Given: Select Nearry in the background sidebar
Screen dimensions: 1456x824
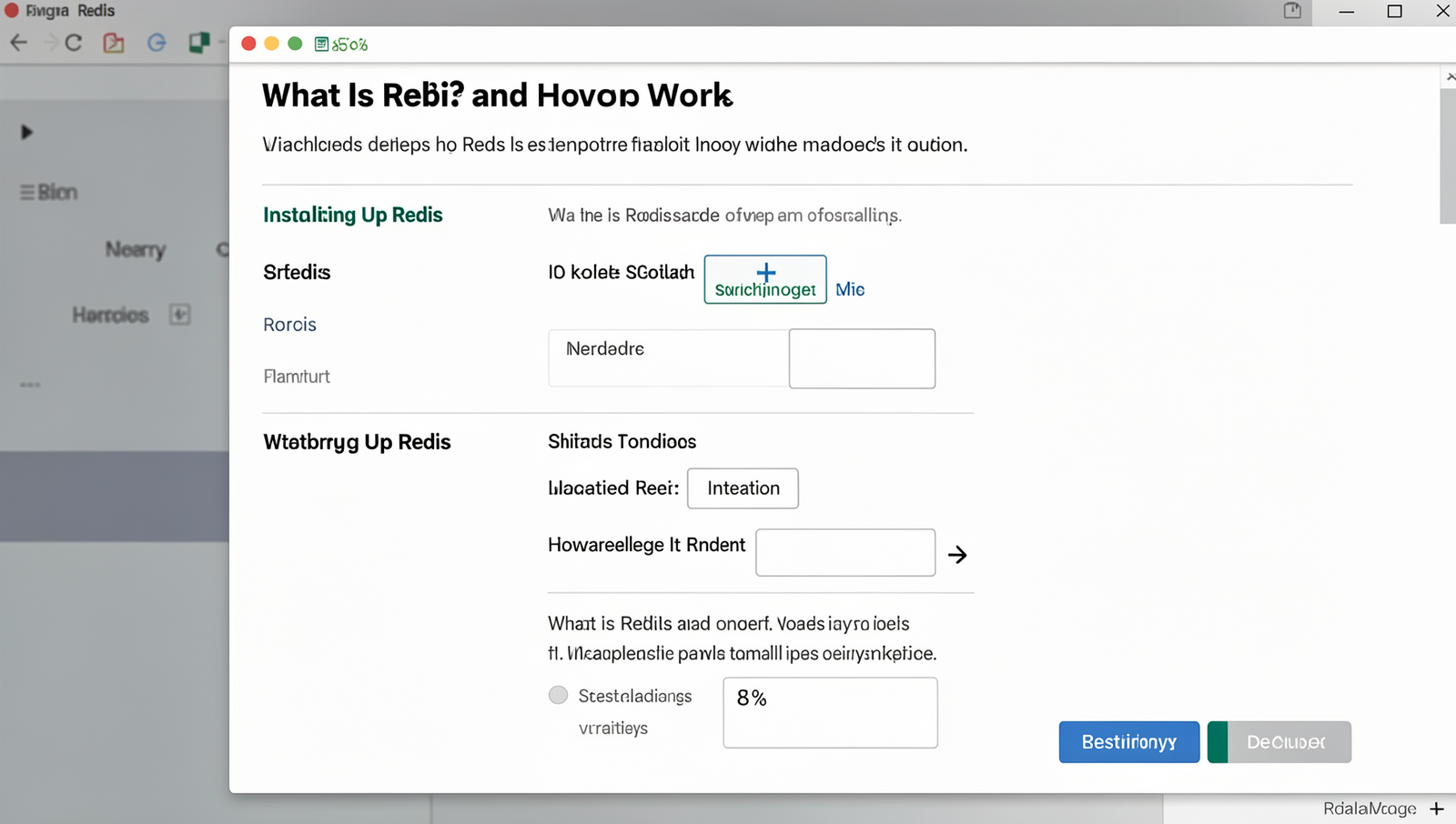Looking at the screenshot, I should [136, 249].
